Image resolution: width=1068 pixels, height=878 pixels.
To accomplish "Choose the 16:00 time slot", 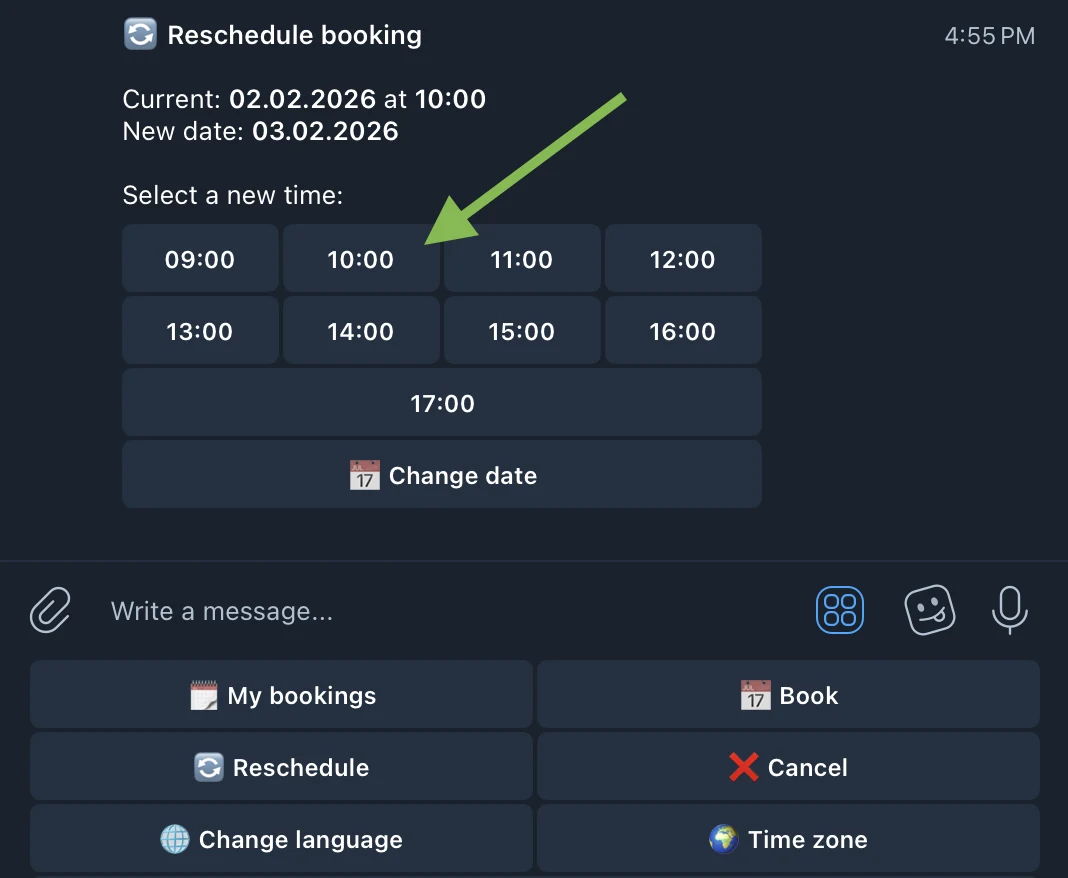I will (683, 331).
